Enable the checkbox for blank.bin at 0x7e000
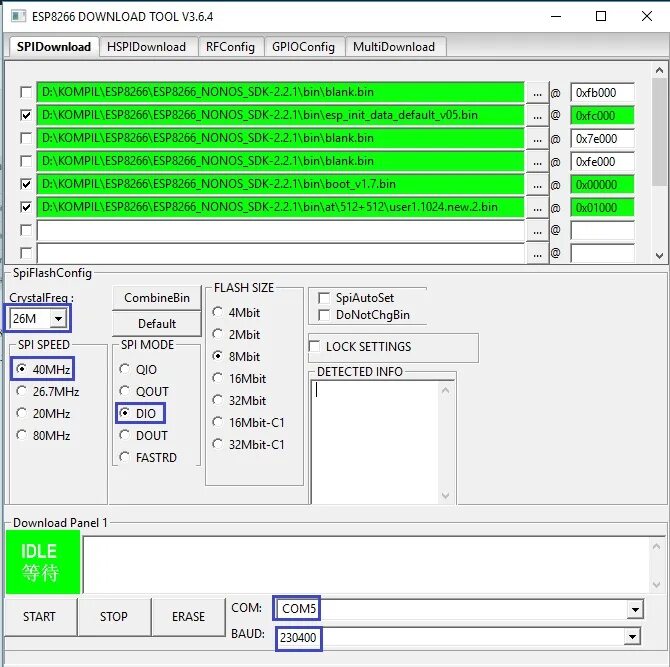The image size is (670, 667). pyautogui.click(x=26, y=138)
